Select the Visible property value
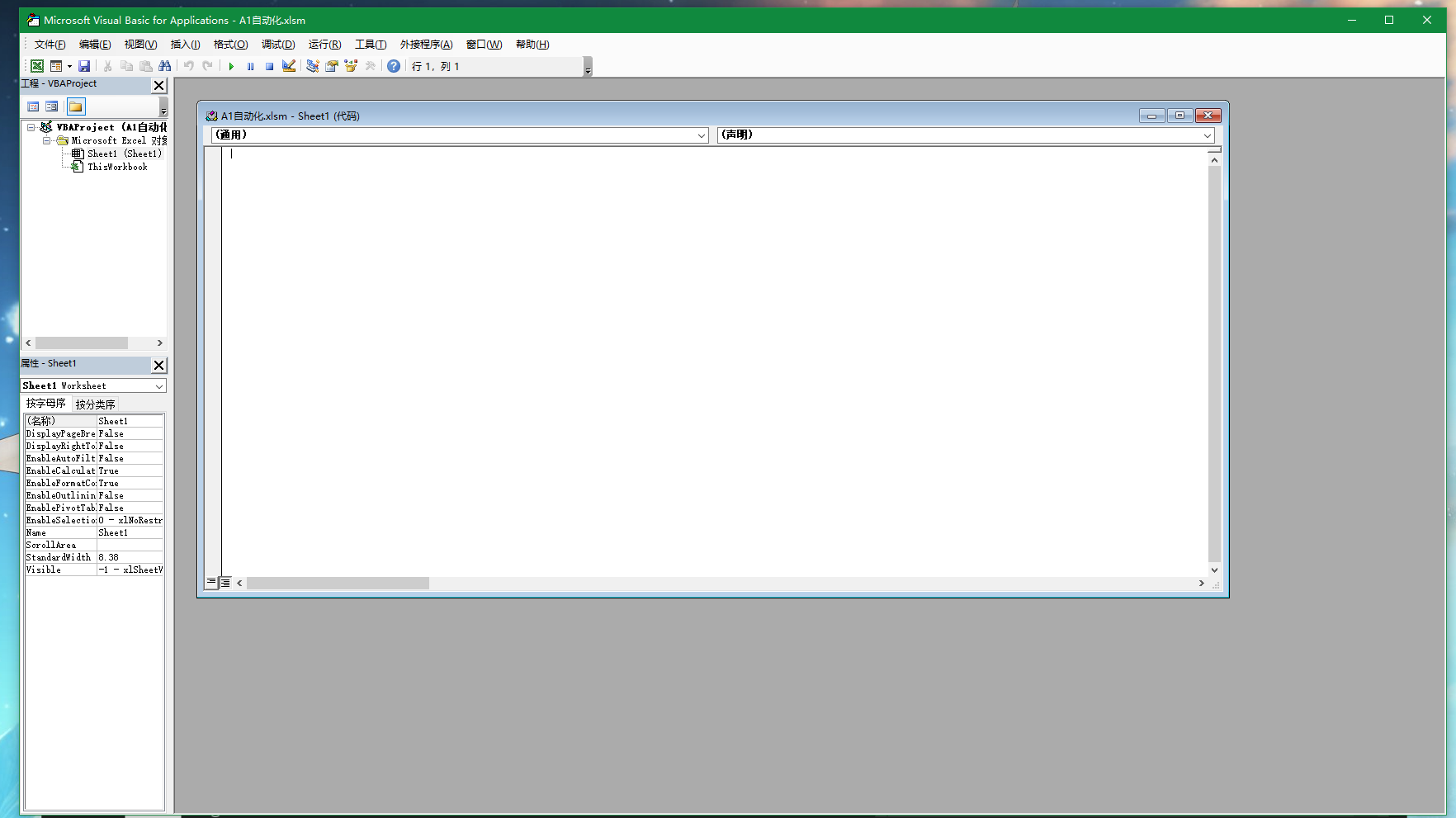1456x818 pixels. pyautogui.click(x=130, y=570)
